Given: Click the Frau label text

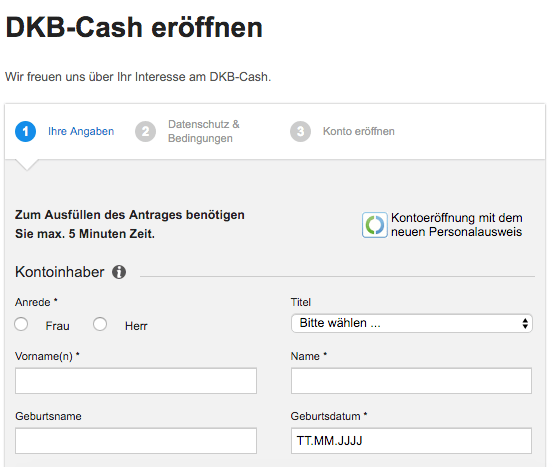Looking at the screenshot, I should (57, 326).
